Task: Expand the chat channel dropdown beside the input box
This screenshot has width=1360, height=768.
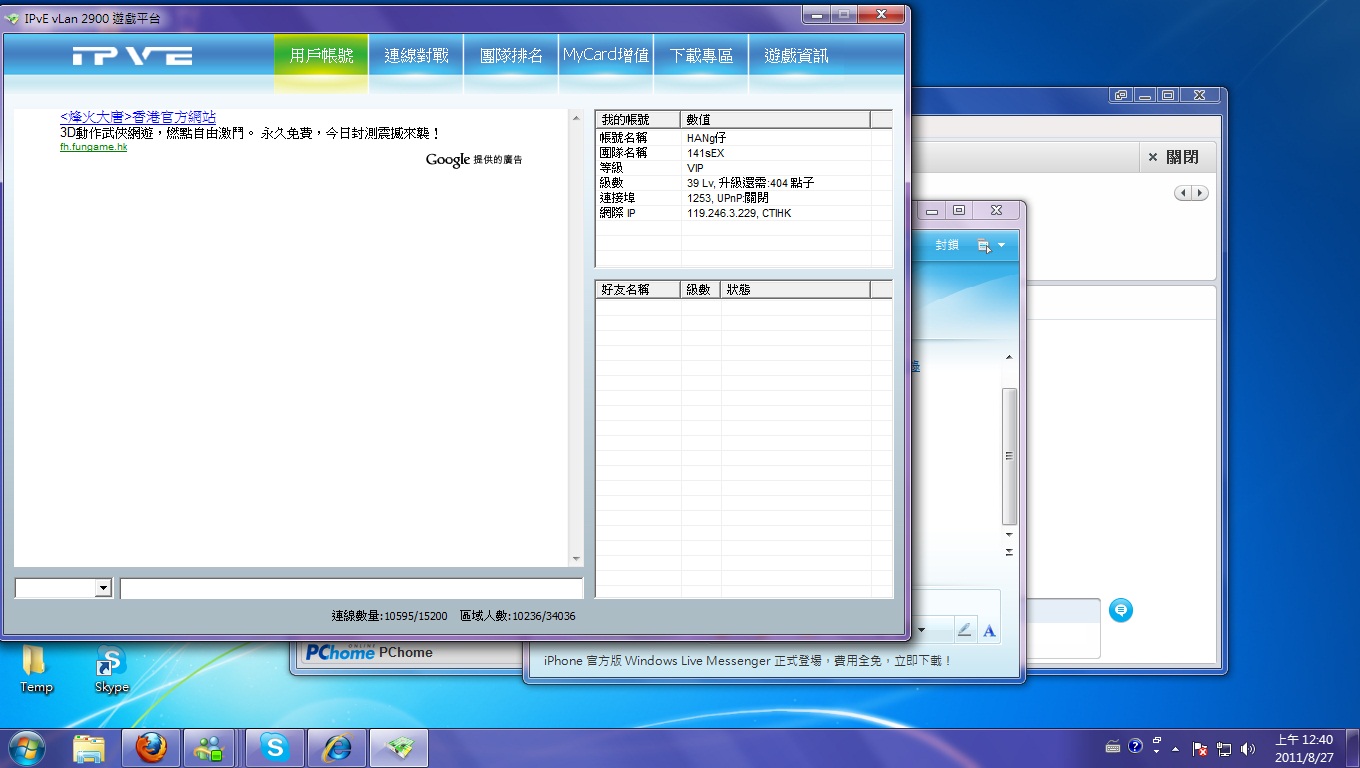Action: [102, 589]
